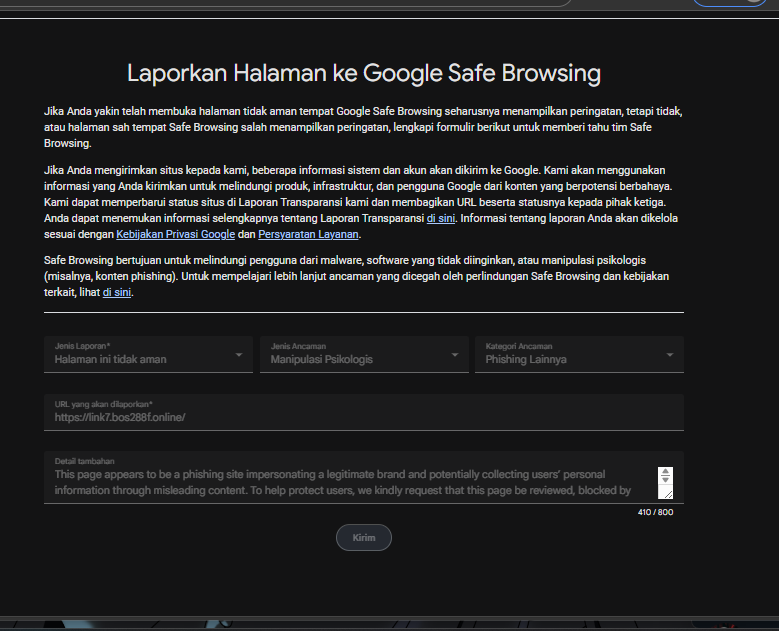Image resolution: width=779 pixels, height=631 pixels.
Task: Click the 'Laporkan Halaman ke Google Safe Browsing' heading
Action: coord(364,73)
